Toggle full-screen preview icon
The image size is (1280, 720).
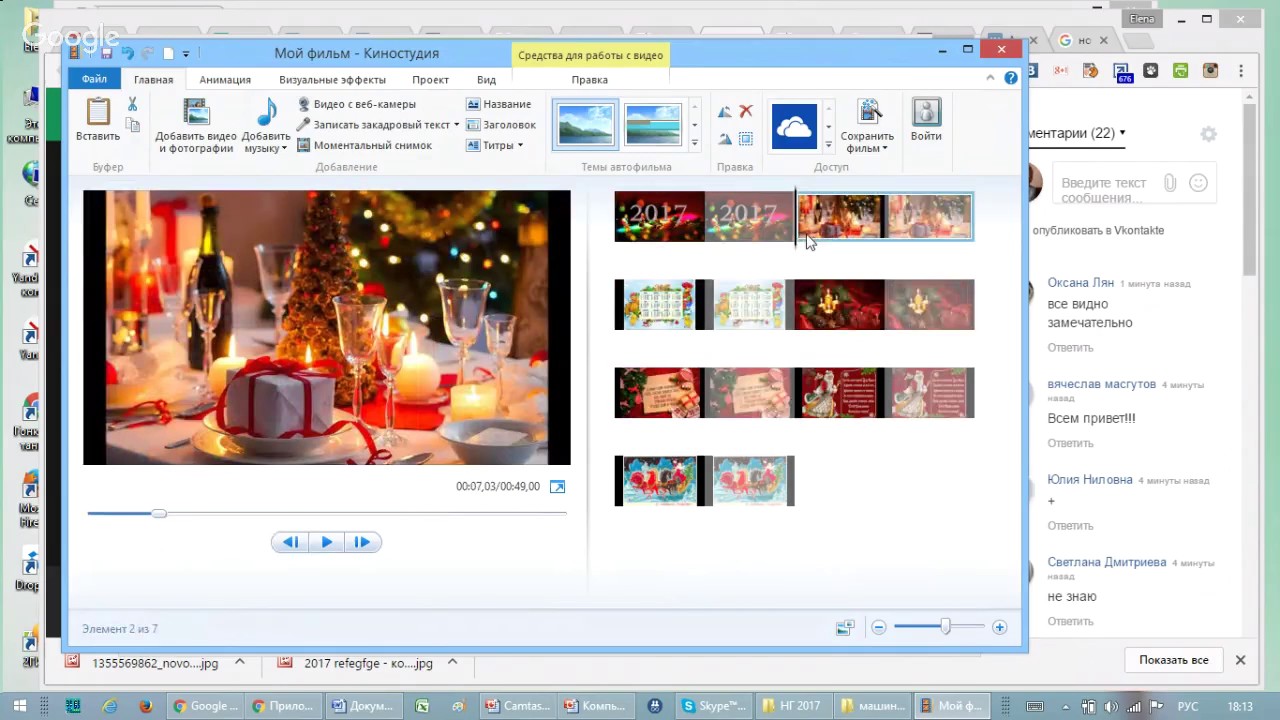557,487
